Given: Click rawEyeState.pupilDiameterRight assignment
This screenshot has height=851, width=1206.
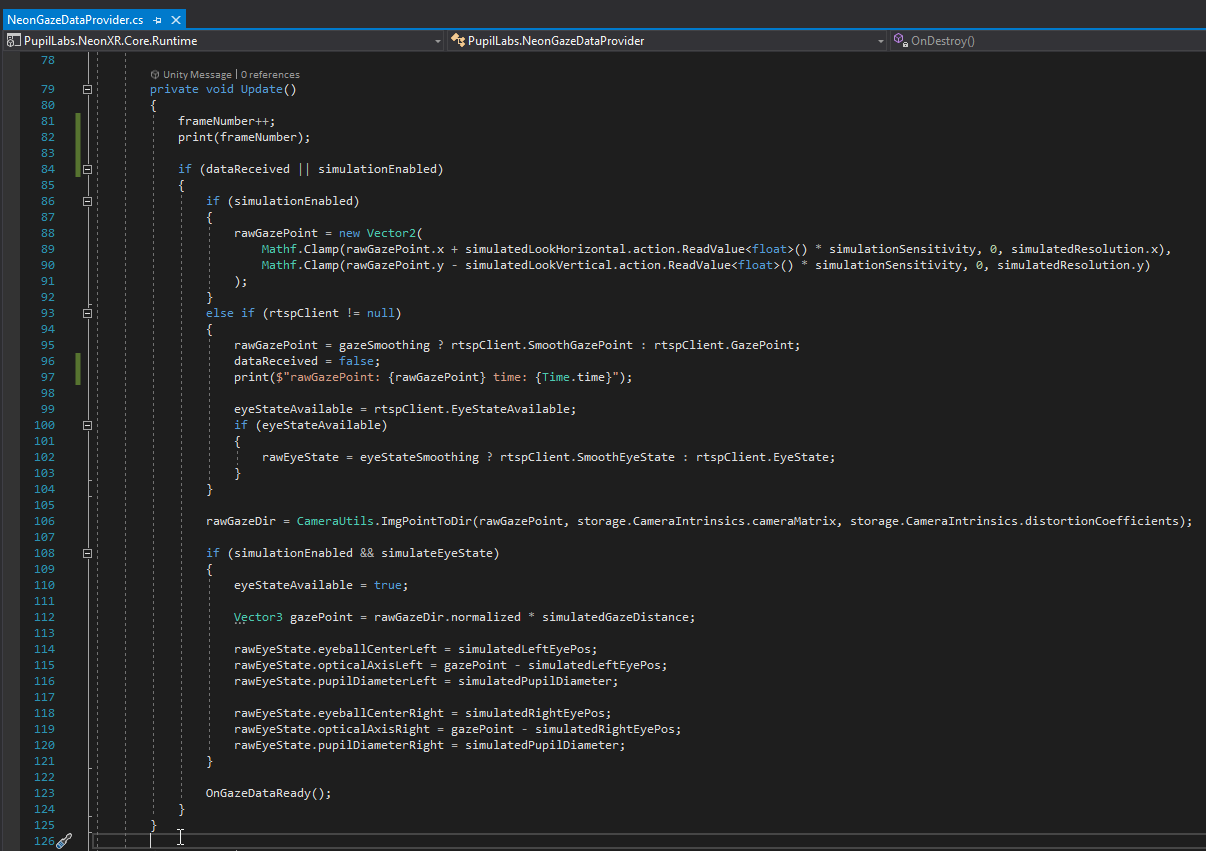Looking at the screenshot, I should (x=429, y=745).
